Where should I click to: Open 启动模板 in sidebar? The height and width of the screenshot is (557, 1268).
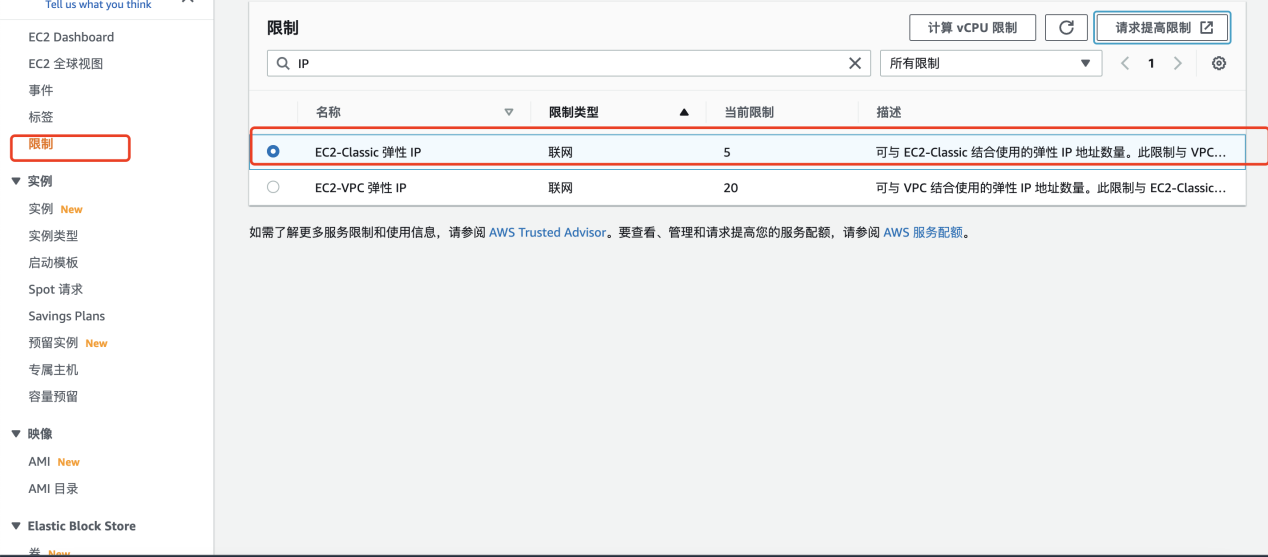tap(53, 263)
